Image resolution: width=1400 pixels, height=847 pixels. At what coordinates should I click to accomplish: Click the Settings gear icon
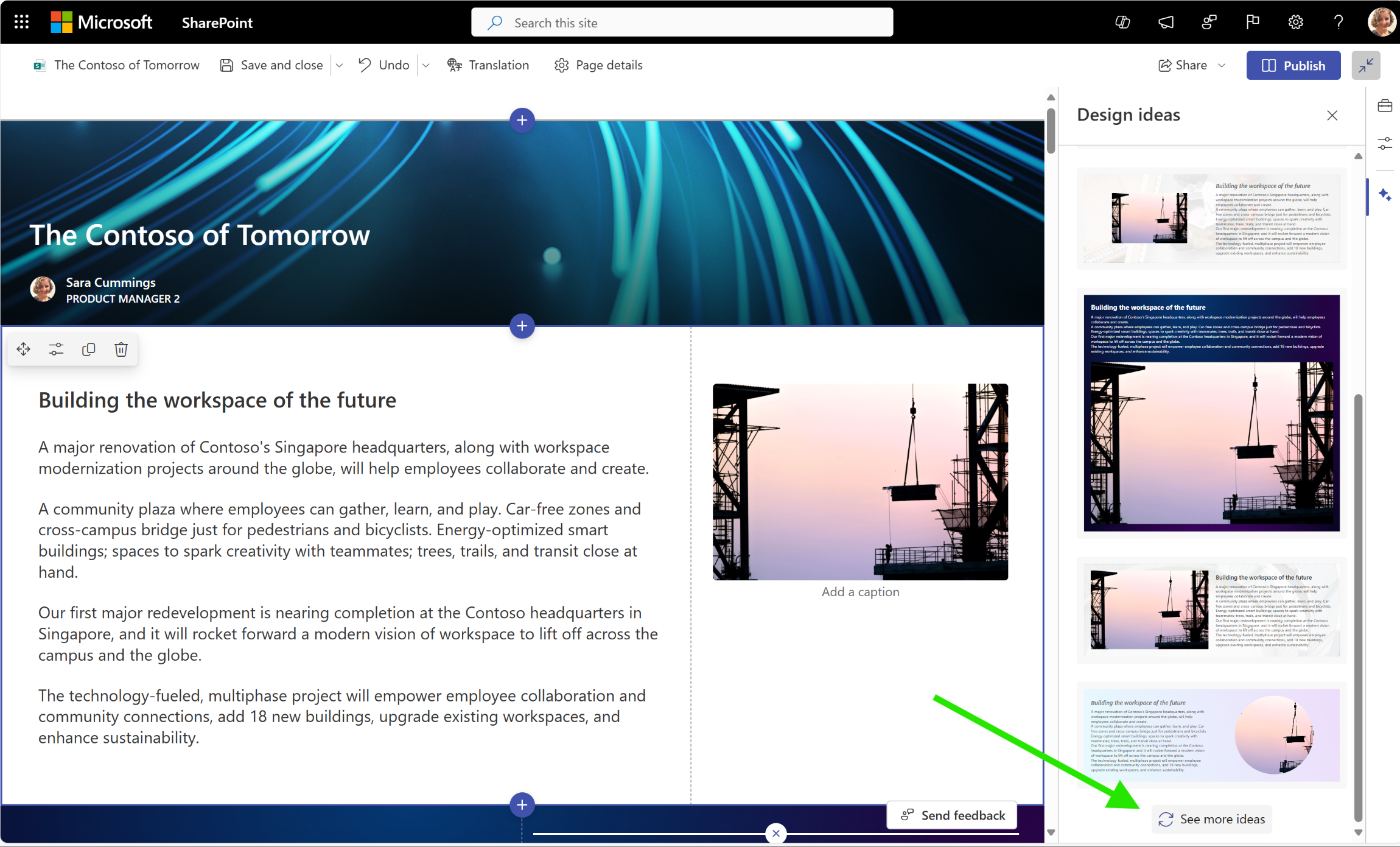point(1296,22)
